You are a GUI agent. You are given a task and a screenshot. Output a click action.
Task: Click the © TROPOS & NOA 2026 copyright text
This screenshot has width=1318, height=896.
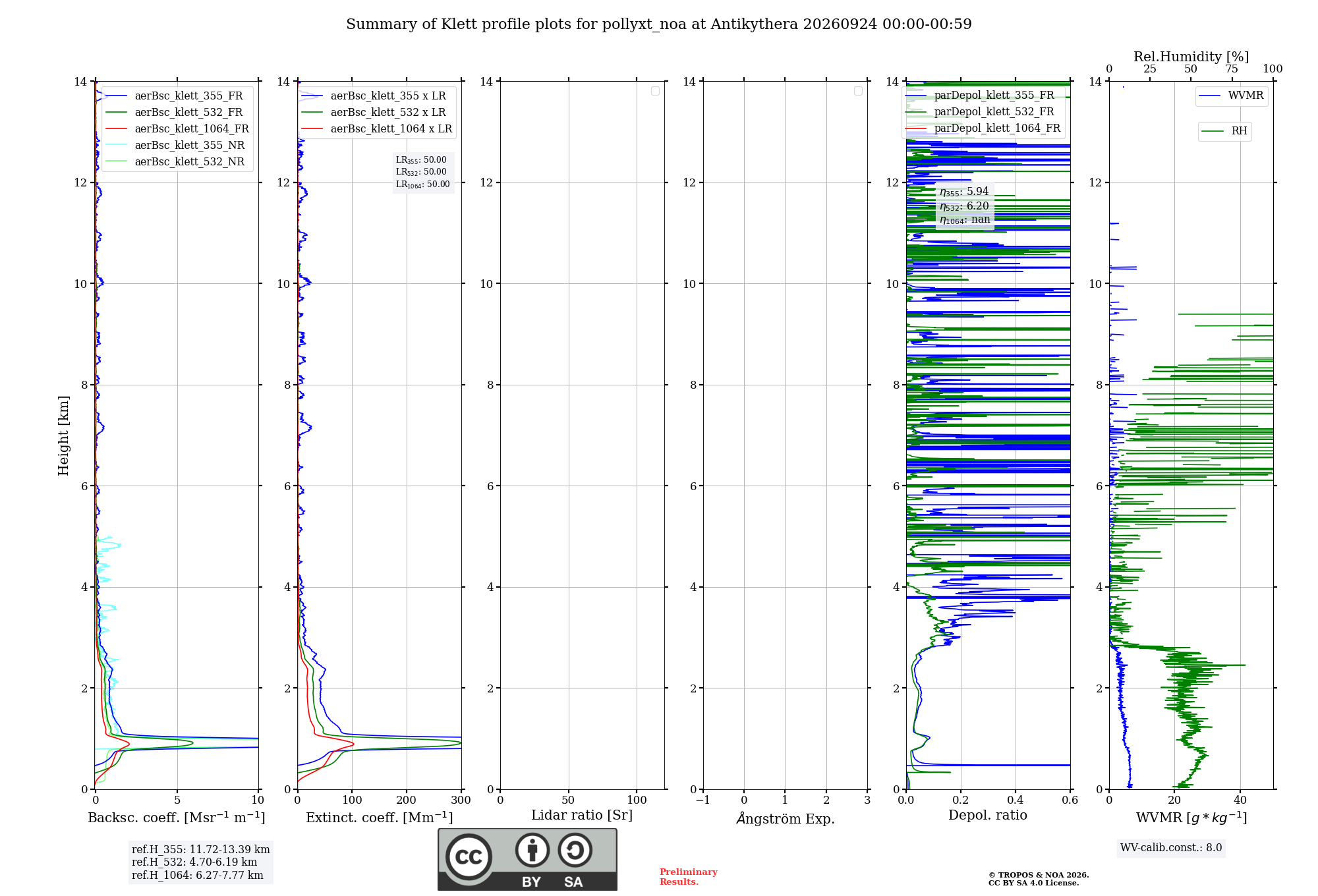pos(1039,876)
